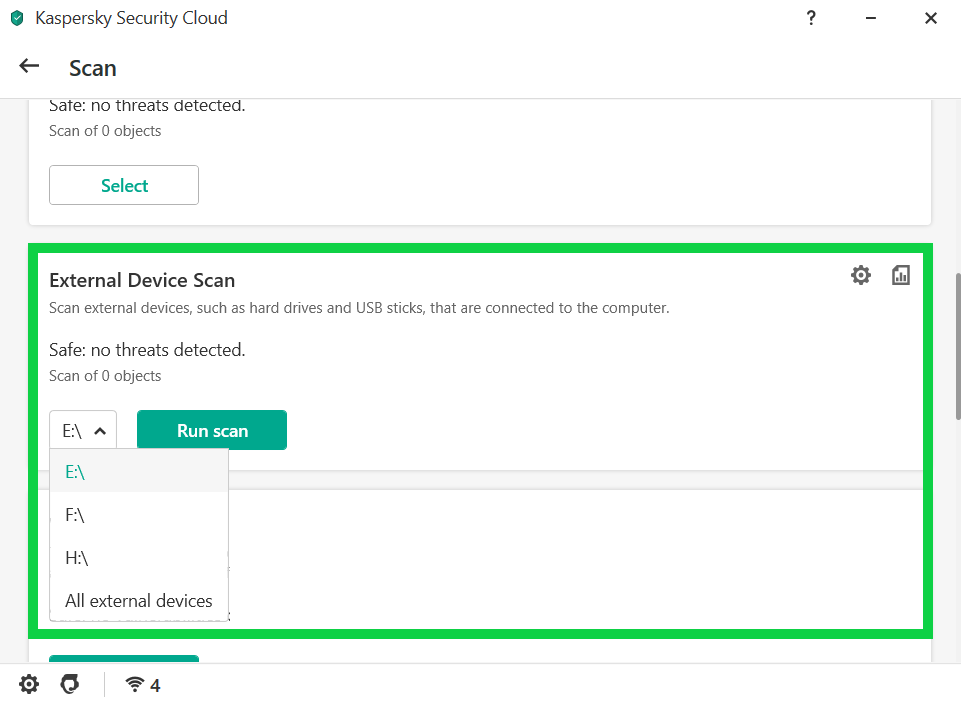Click the support agent icon in bottom bar
961x704 pixels.
[69, 684]
